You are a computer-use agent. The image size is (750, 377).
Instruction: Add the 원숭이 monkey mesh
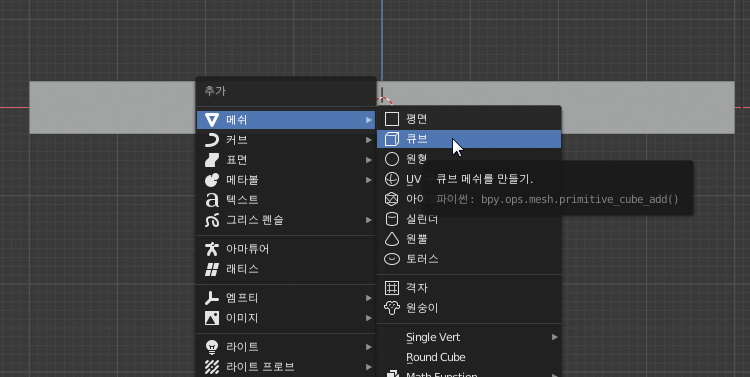pyautogui.click(x=469, y=308)
